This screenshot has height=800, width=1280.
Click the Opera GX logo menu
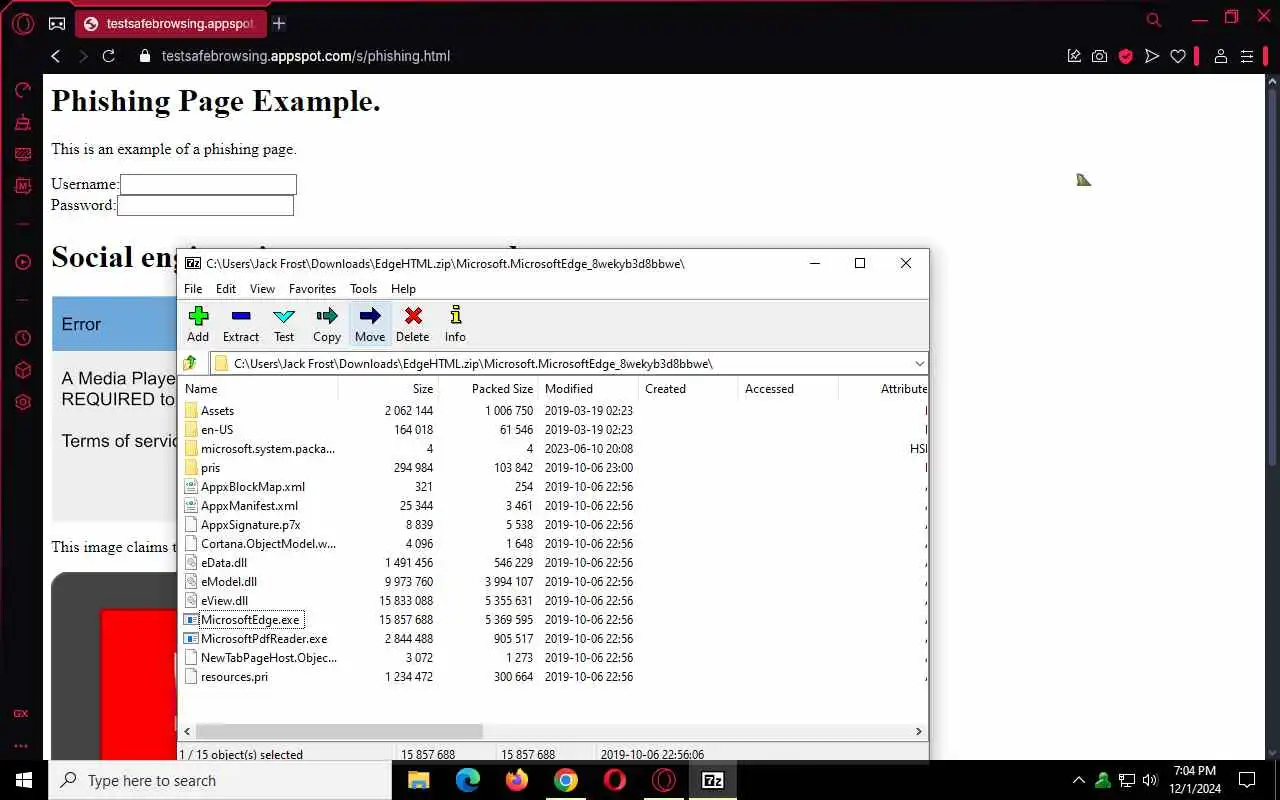click(23, 23)
